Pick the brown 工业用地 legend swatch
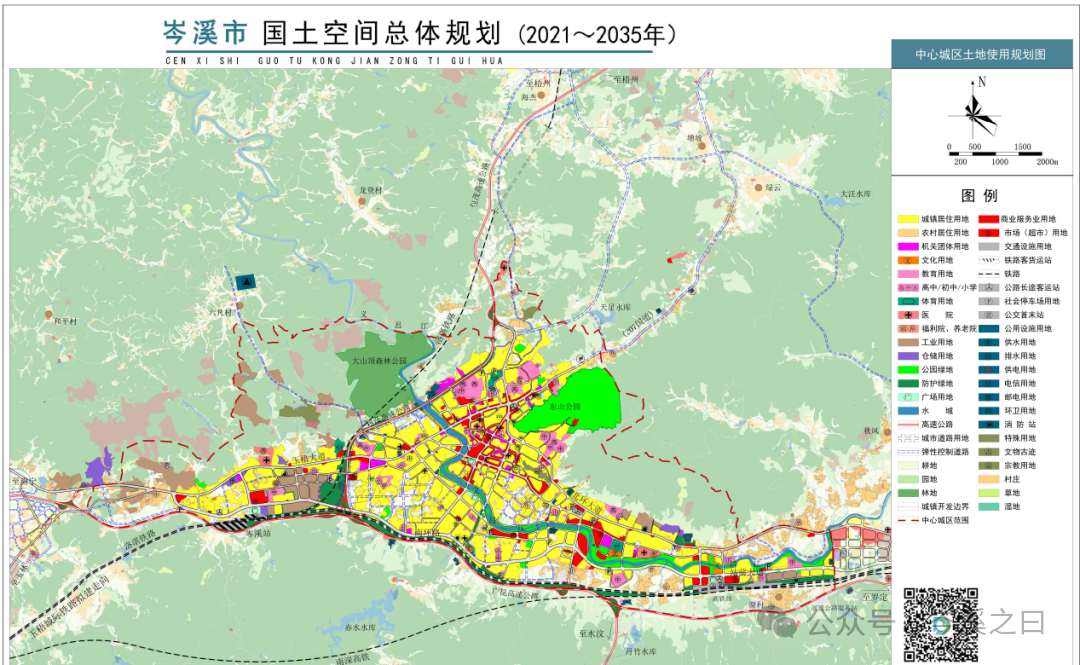Screen dimensions: 1080x665 tap(908, 342)
